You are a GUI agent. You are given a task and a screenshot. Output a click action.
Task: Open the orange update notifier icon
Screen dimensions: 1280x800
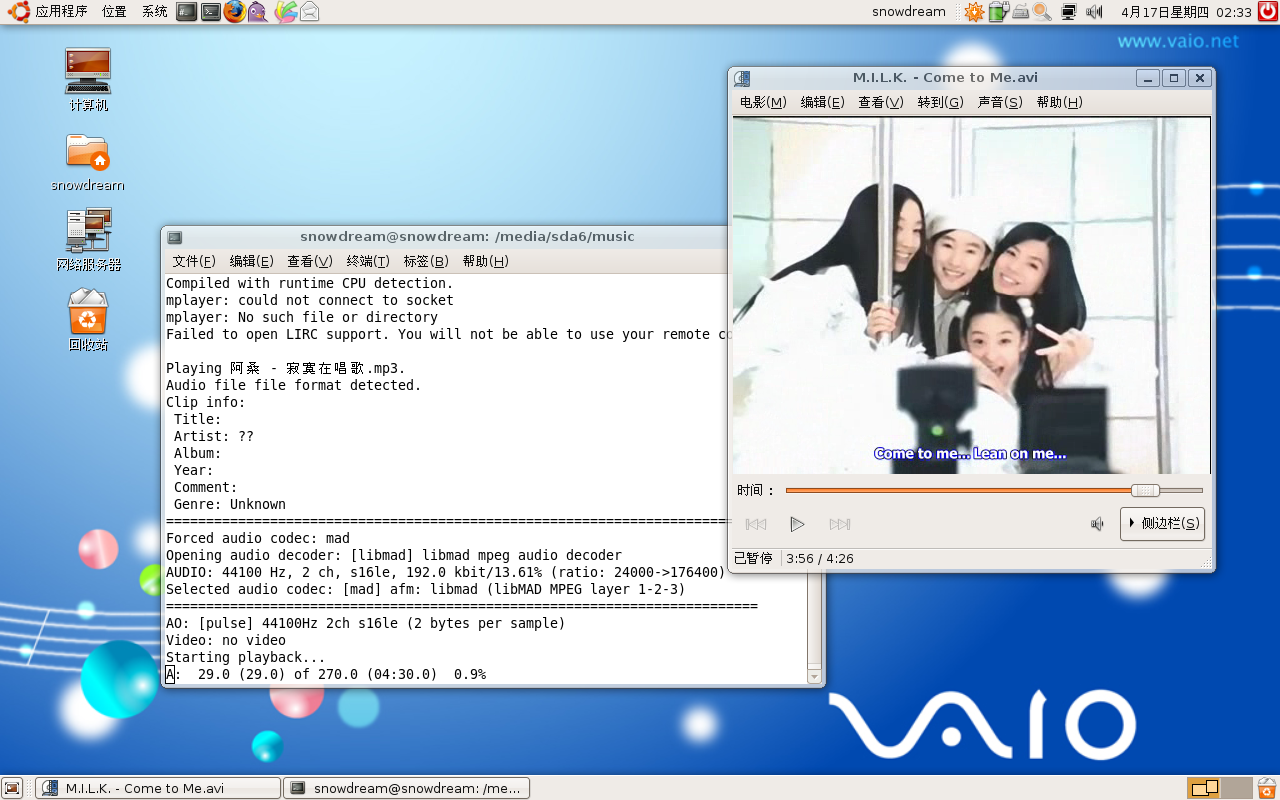[974, 12]
